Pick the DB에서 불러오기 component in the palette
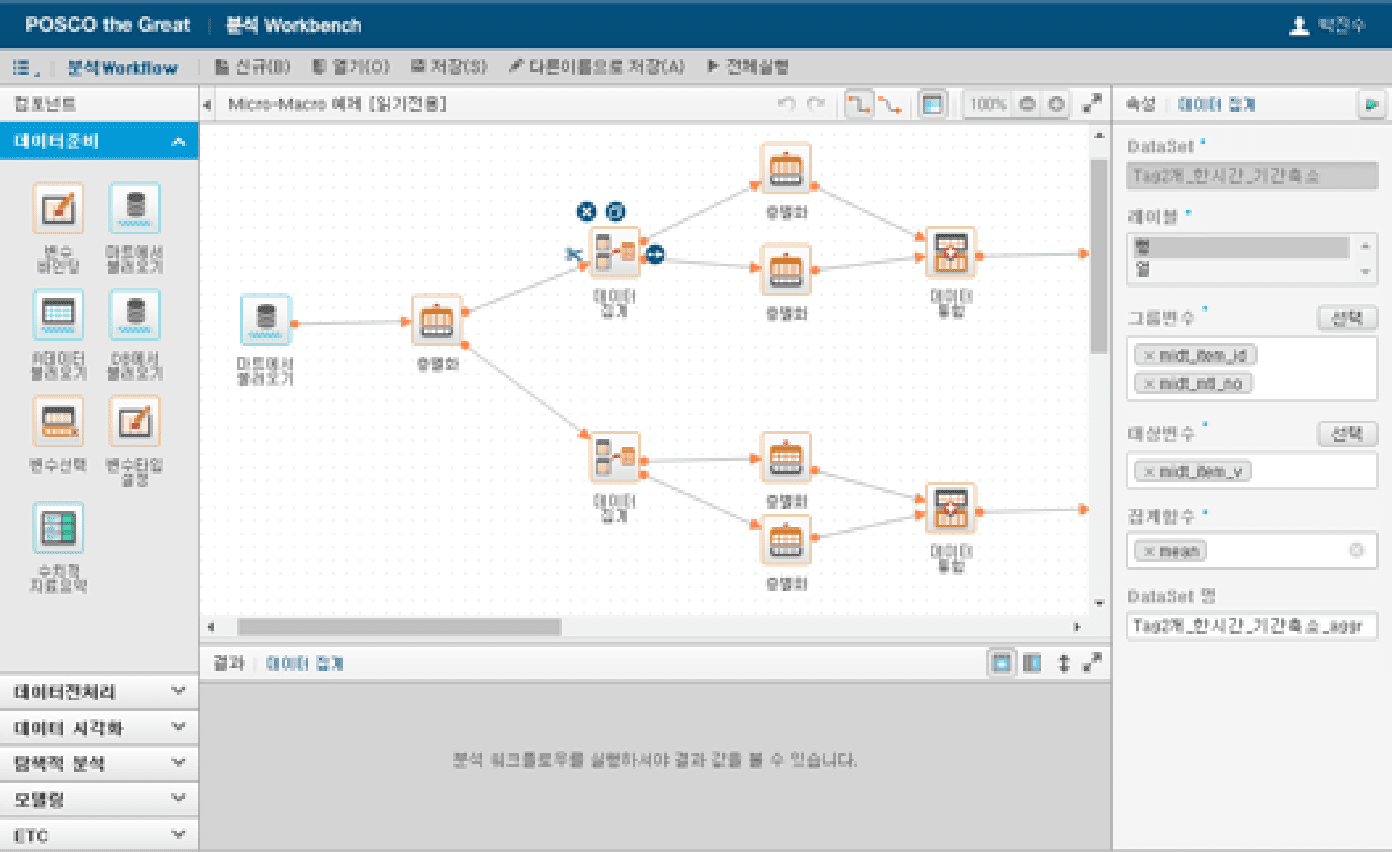The width and height of the screenshot is (1392, 852). [134, 336]
